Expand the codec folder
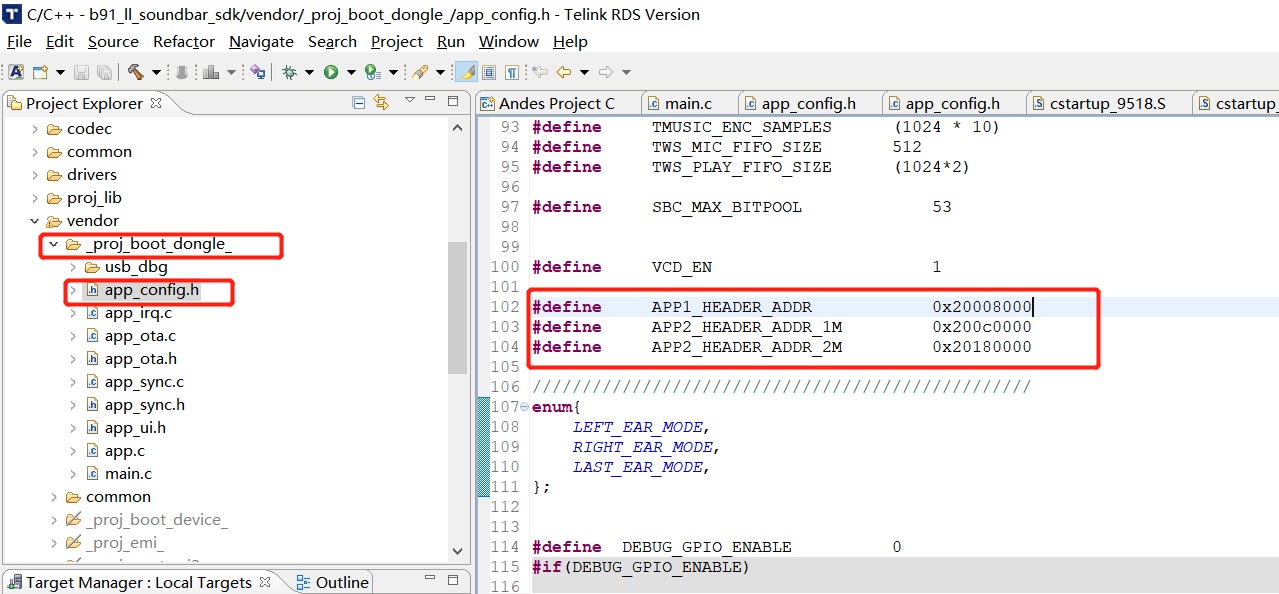Viewport: 1279px width, 594px height. [35, 129]
